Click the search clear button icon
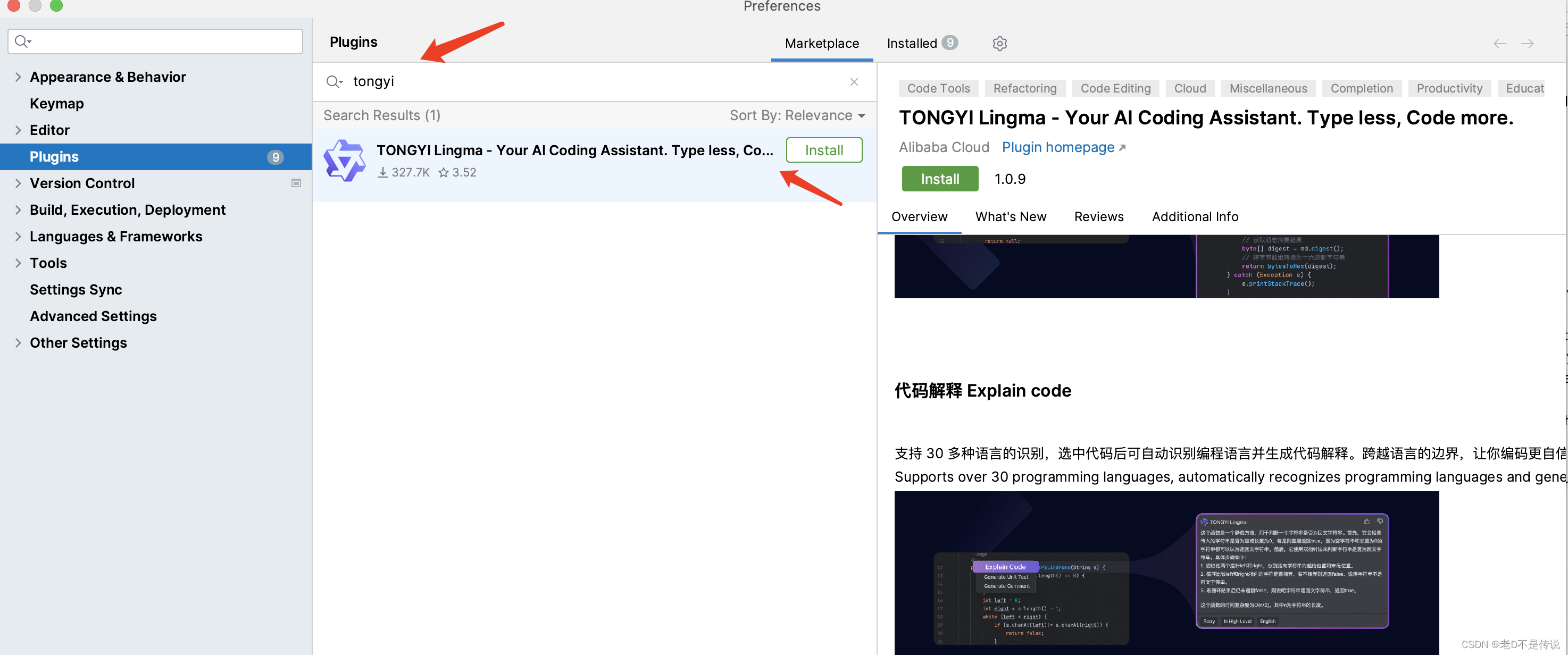 coord(854,81)
